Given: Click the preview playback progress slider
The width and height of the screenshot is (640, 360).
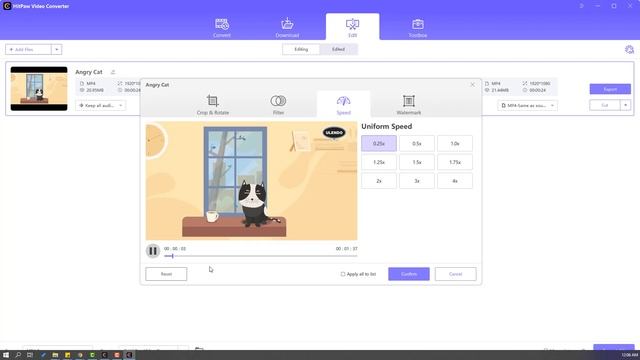Looking at the screenshot, I should (260, 256).
